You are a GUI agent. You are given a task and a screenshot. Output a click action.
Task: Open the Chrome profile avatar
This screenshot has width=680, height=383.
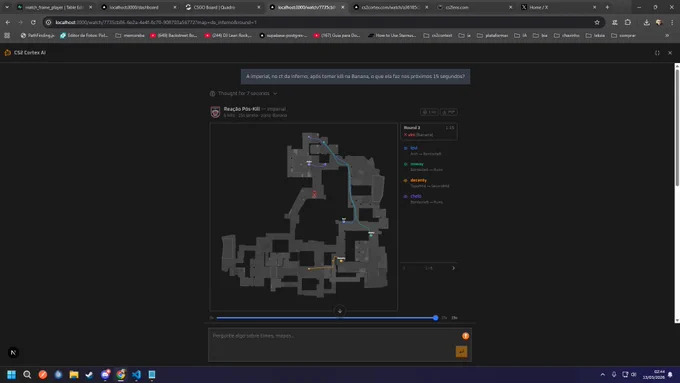click(x=659, y=22)
